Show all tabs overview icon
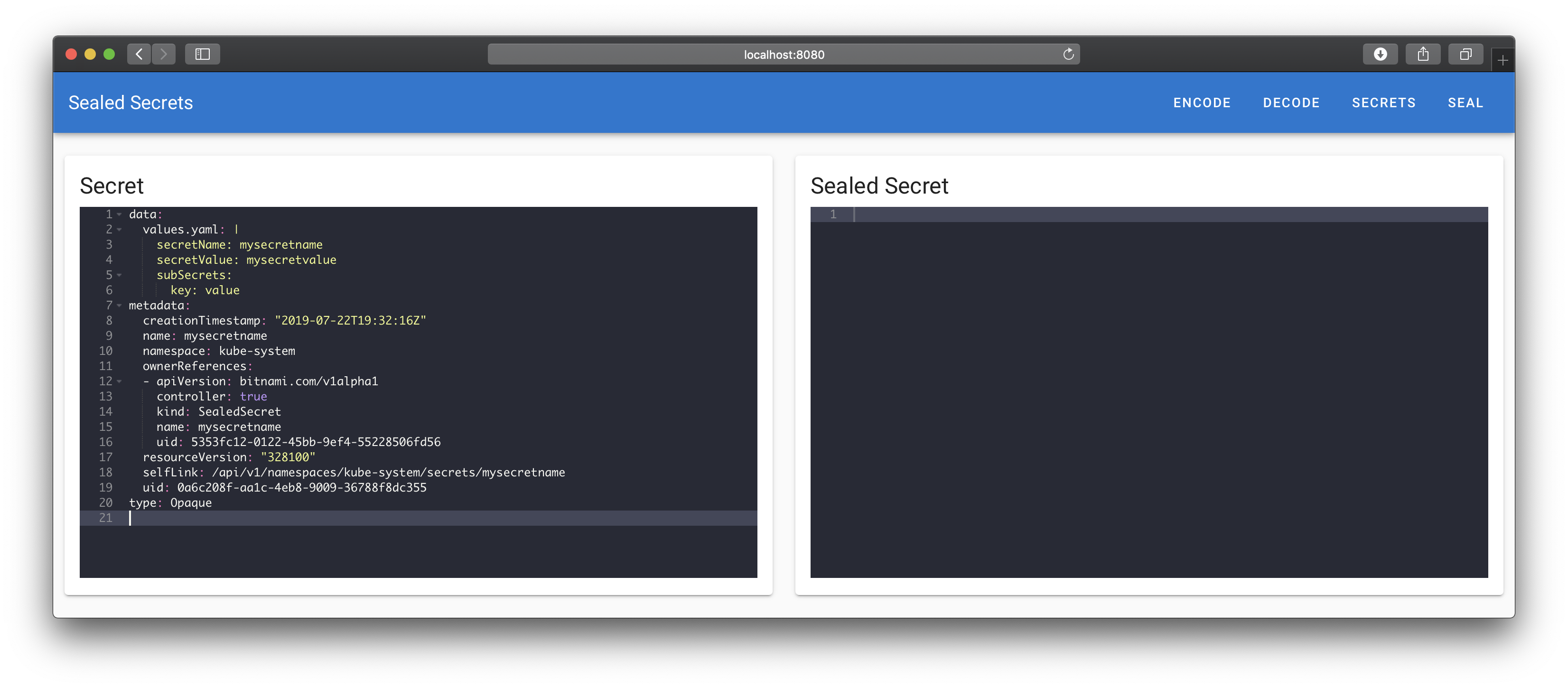This screenshot has height=688, width=1568. tap(1465, 54)
